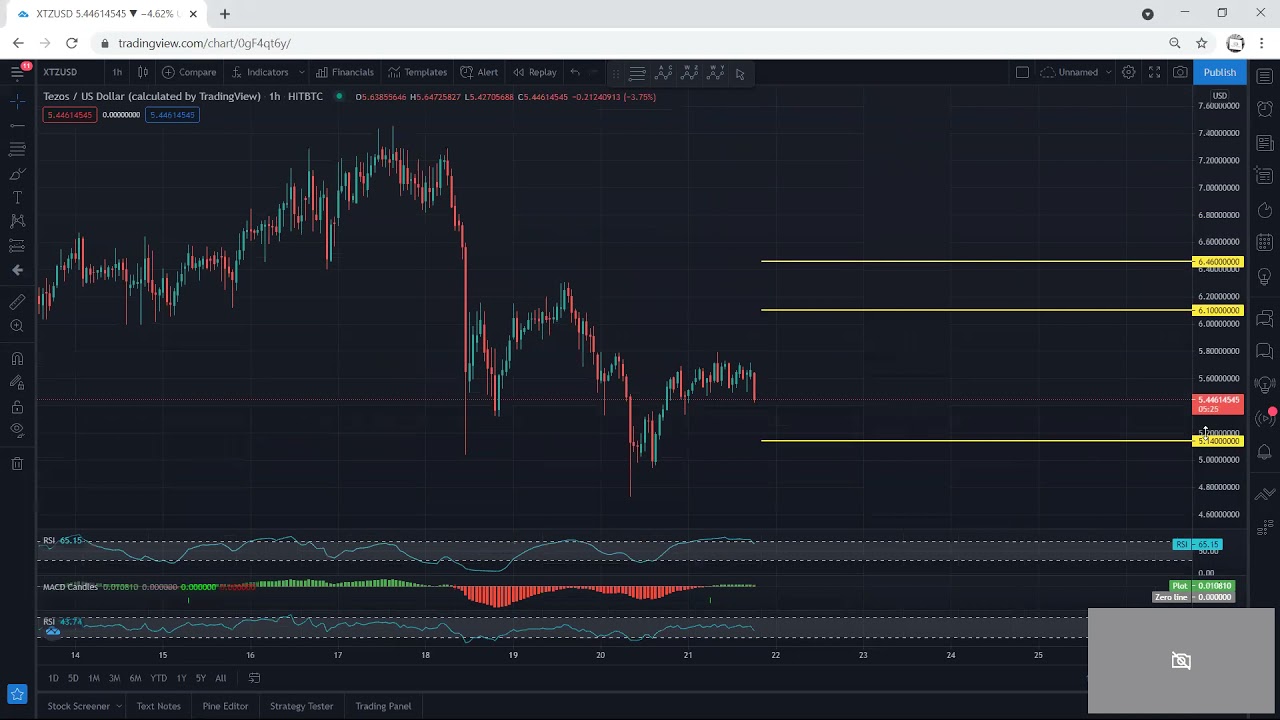1280x720 pixels.
Task: Select the brush drawing tool
Action: tap(17, 174)
